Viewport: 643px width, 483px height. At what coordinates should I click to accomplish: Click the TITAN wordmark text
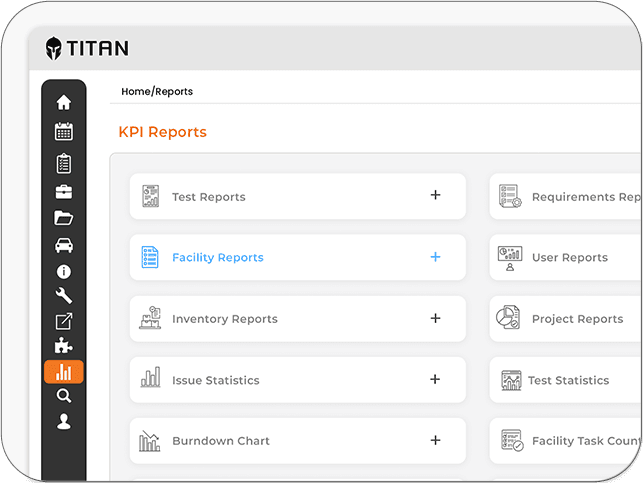coord(98,48)
